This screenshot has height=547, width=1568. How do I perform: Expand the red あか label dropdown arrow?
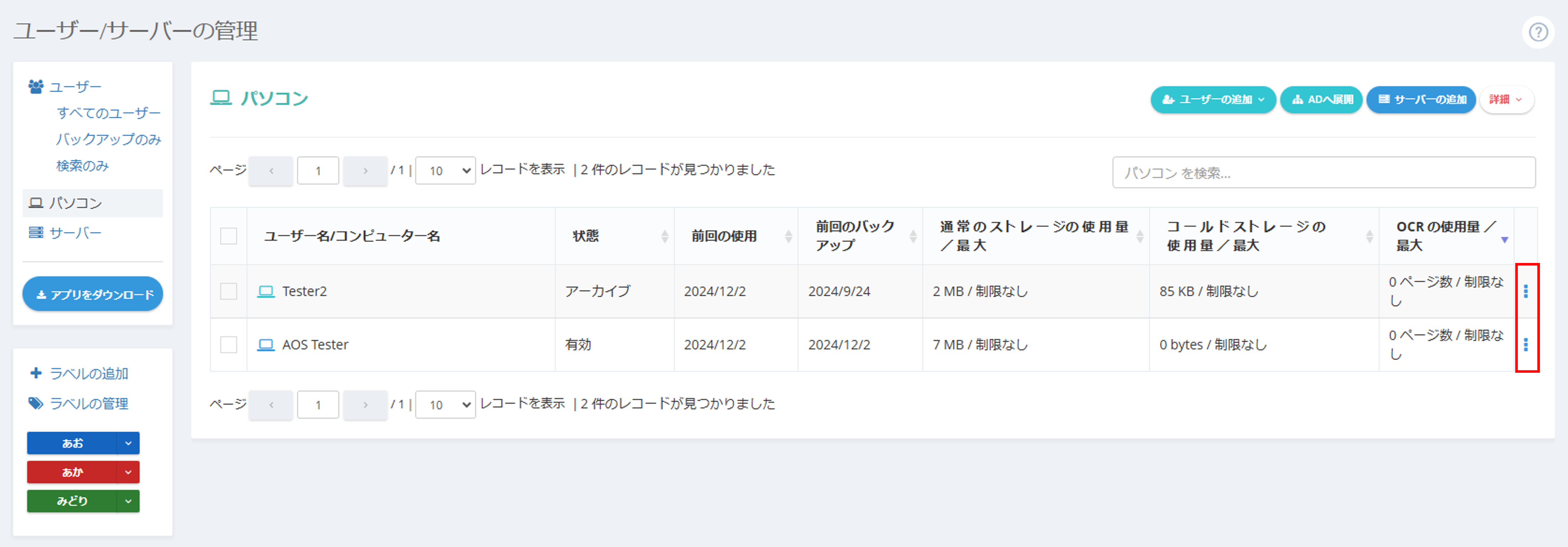coord(128,472)
